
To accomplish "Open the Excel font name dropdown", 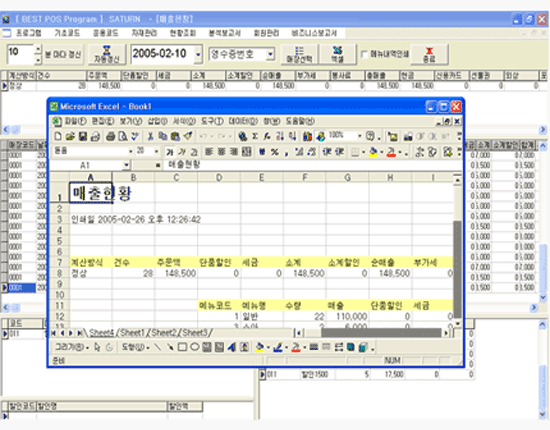I will [130, 152].
